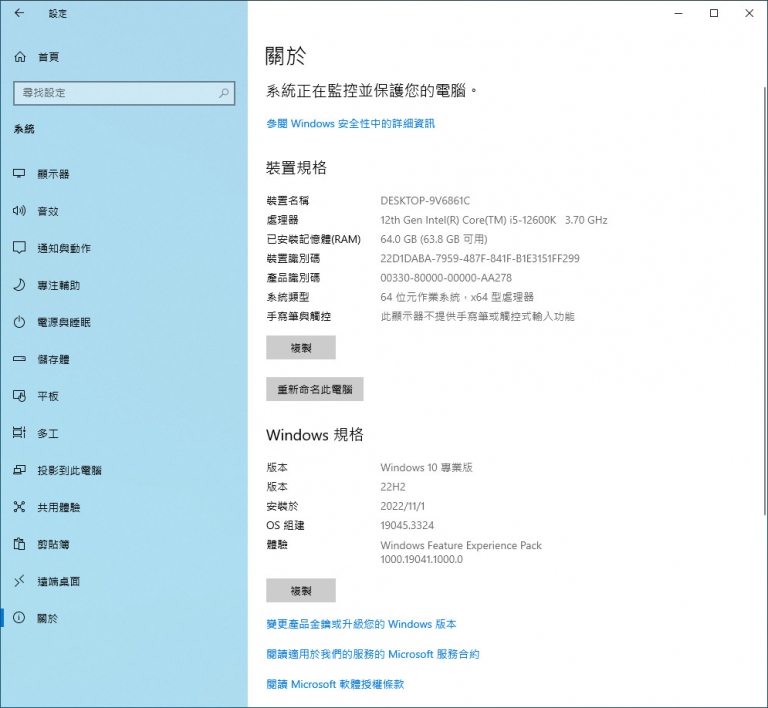Minimize the Settings window
Viewport: 768px width, 708px height.
(x=678, y=13)
